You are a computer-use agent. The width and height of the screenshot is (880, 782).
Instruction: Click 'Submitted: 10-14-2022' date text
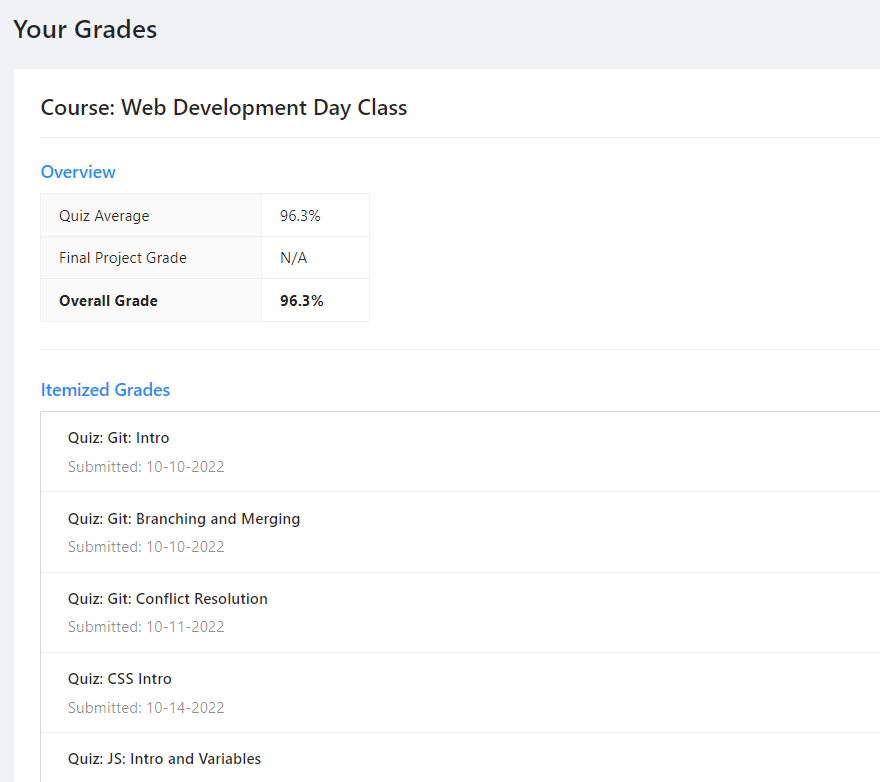[146, 707]
